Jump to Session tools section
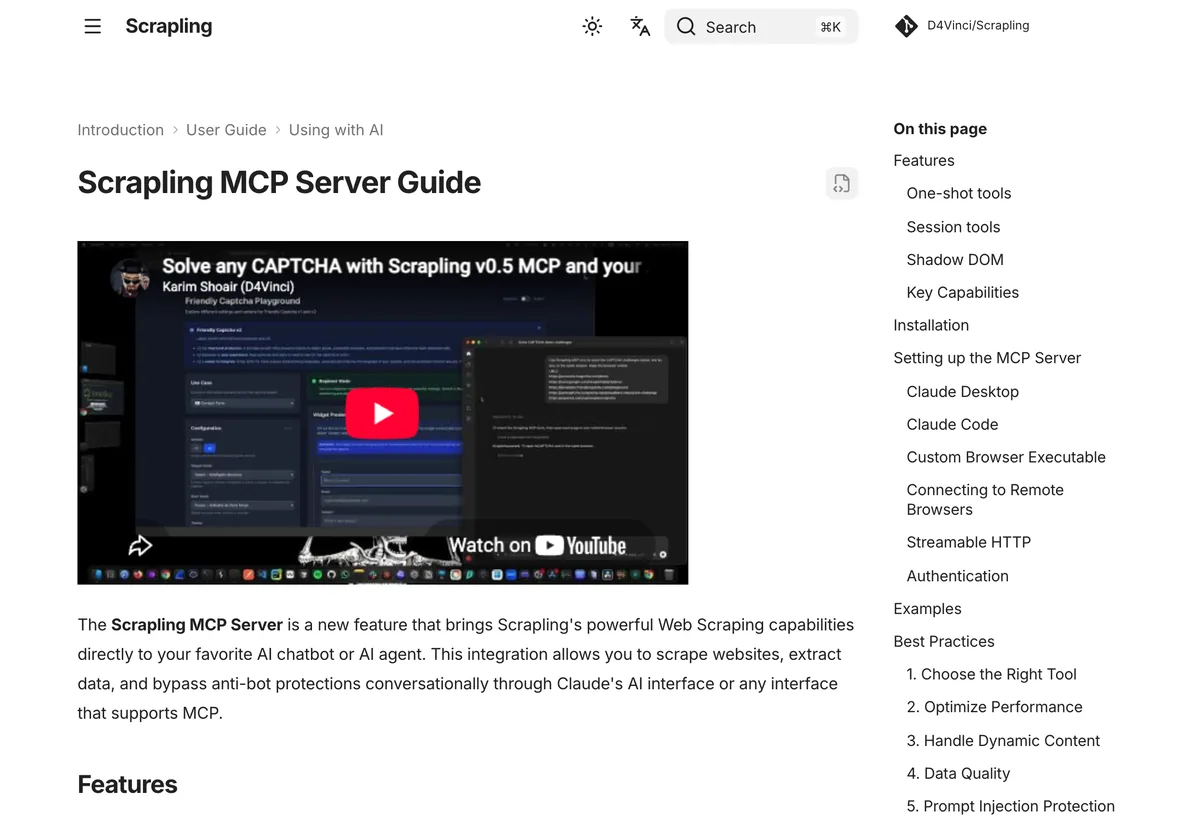This screenshot has height=818, width=1200. [953, 227]
